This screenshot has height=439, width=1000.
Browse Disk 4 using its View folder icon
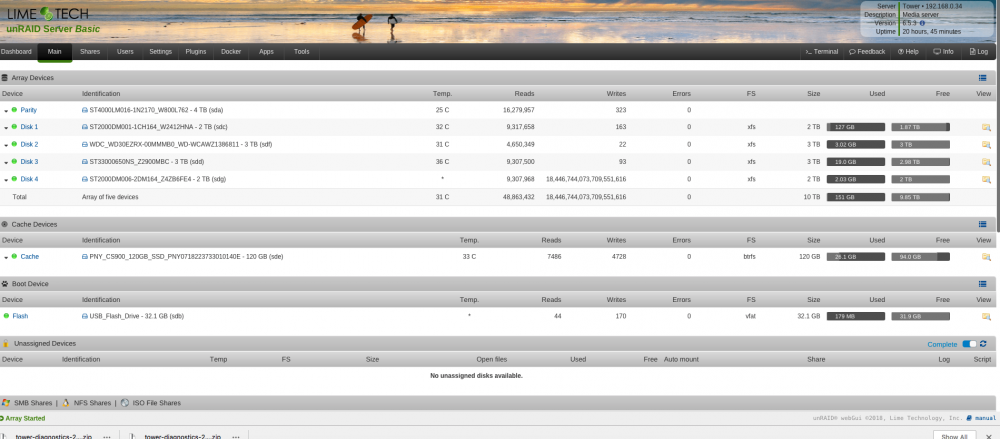pyautogui.click(x=986, y=179)
